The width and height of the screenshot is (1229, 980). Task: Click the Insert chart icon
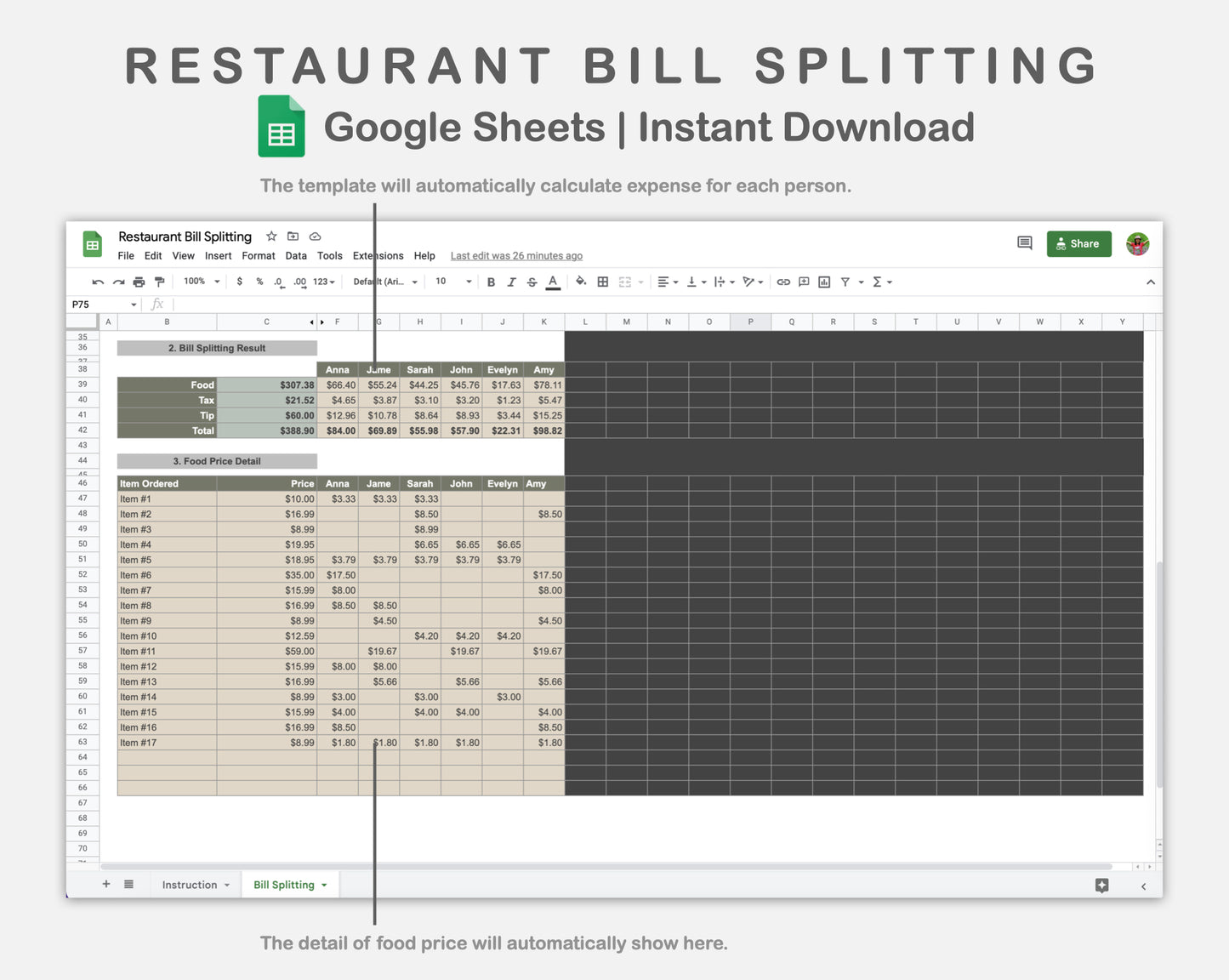coord(823,282)
